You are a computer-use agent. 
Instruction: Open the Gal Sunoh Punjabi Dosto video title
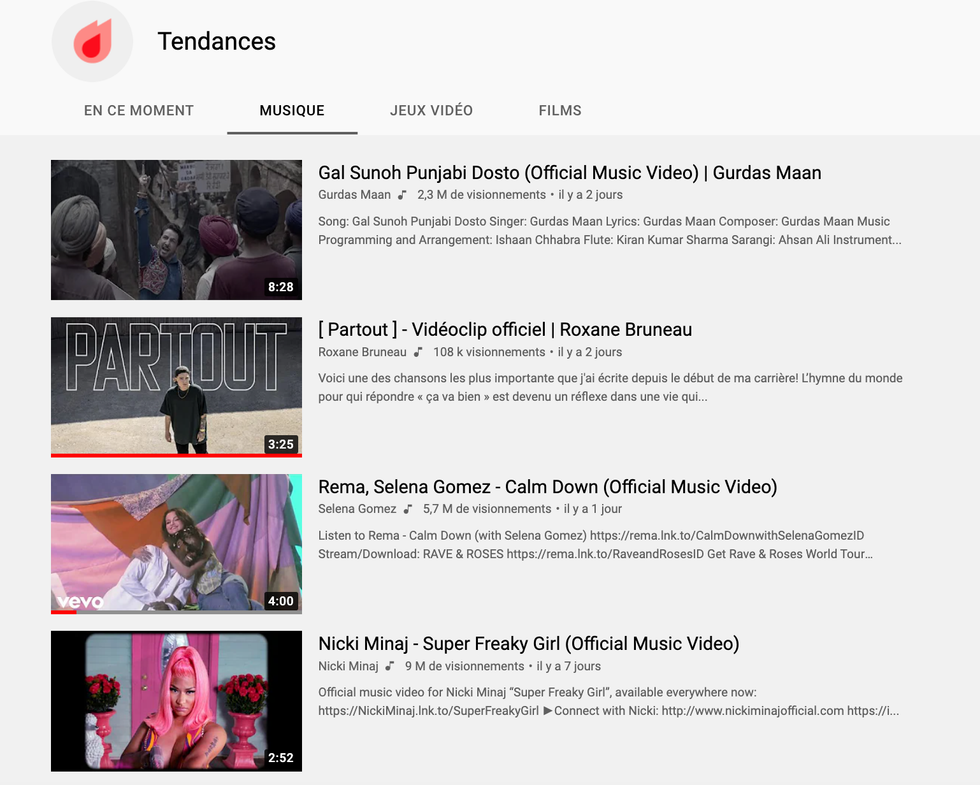tap(569, 172)
